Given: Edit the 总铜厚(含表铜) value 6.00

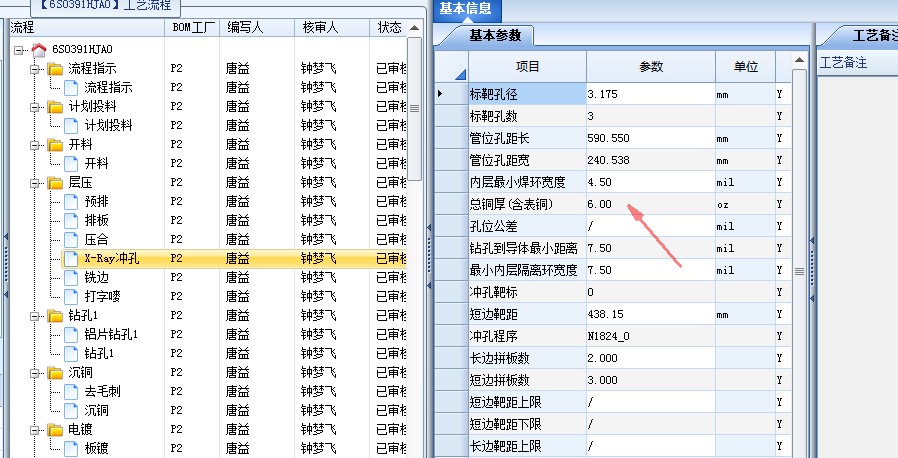Looking at the screenshot, I should tap(651, 204).
